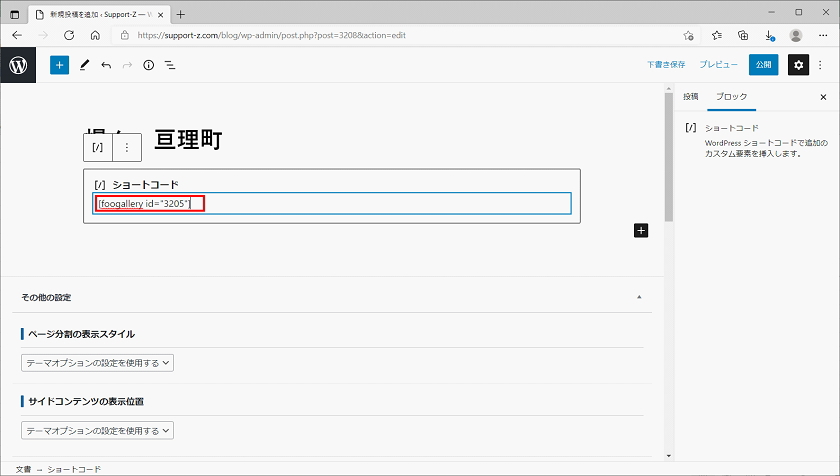The width and height of the screenshot is (840, 476).
Task: Click 下書き保存 to save draft
Action: pos(665,65)
